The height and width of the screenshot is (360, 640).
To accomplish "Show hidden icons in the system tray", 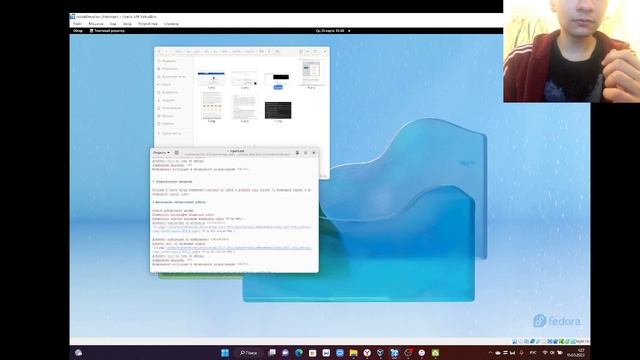I will pyautogui.click(x=490, y=353).
